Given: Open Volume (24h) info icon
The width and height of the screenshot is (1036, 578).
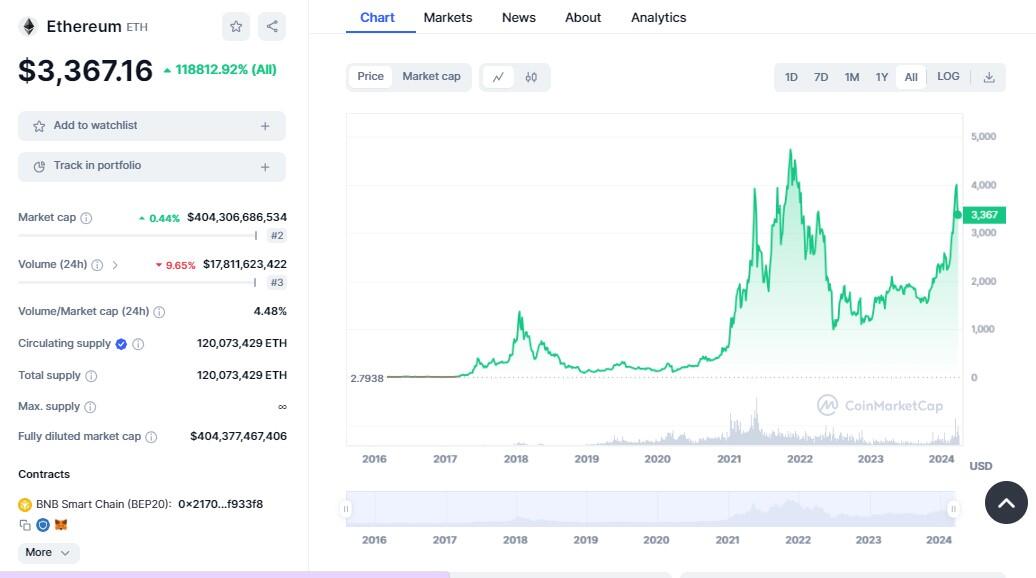Looking at the screenshot, I should [97, 265].
